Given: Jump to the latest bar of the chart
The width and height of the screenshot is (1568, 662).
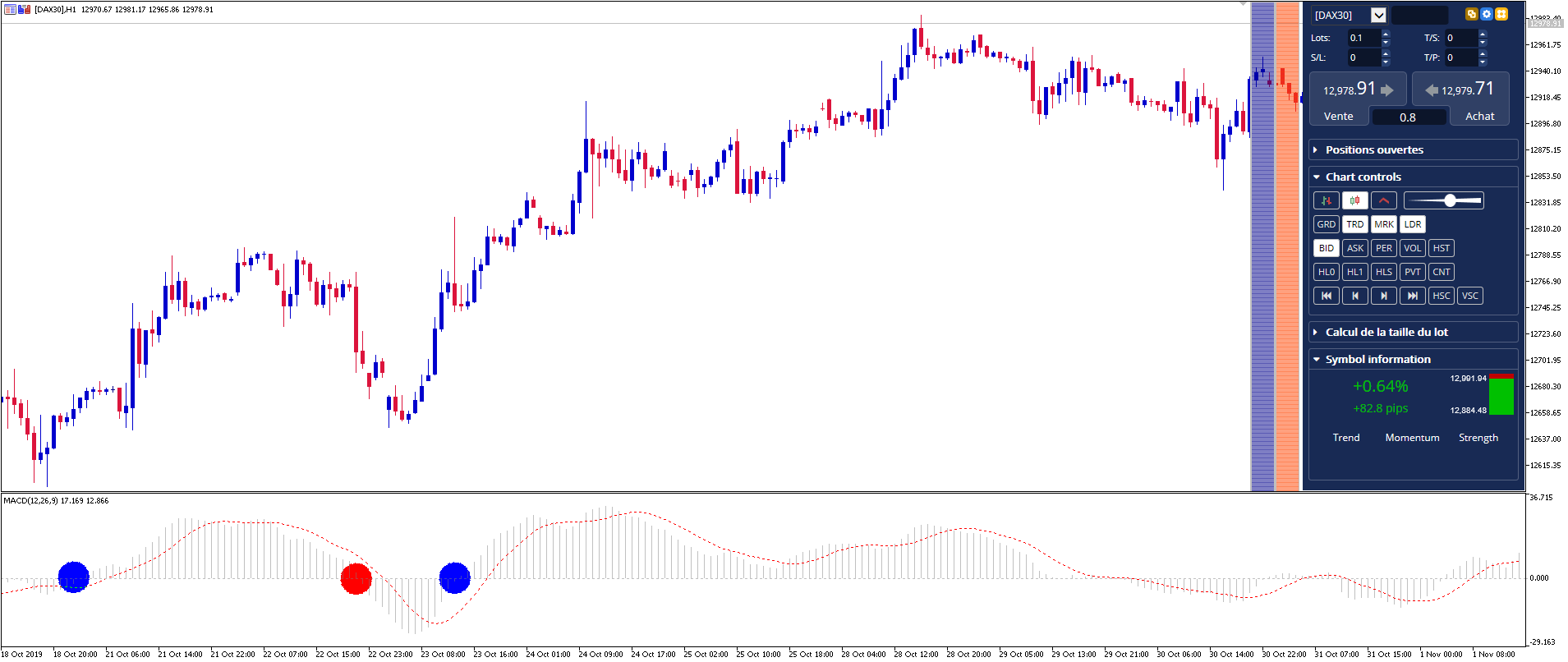Looking at the screenshot, I should [x=1413, y=296].
